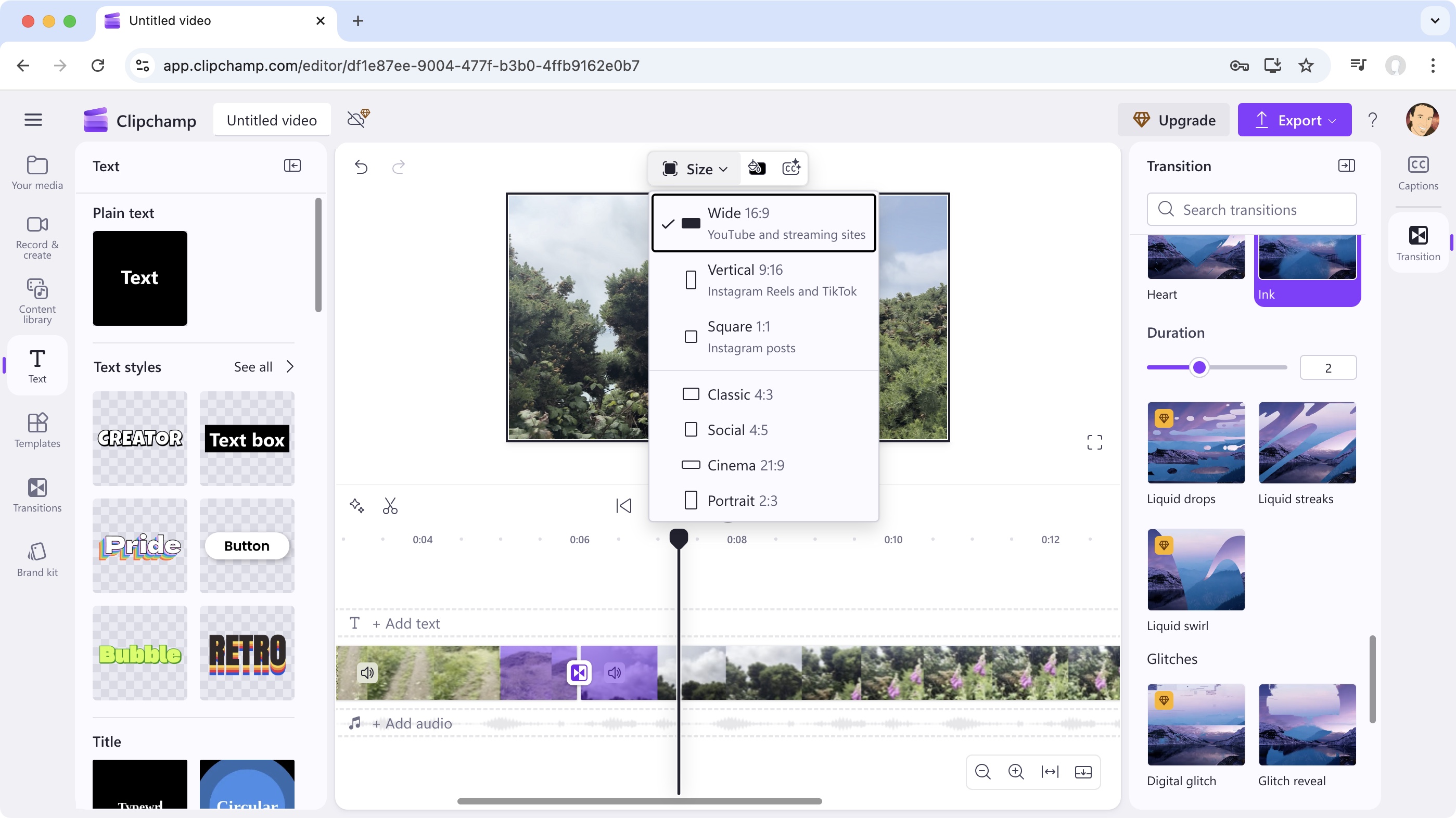Collapse the Transition panel
This screenshot has width=1456, height=818.
(1347, 165)
